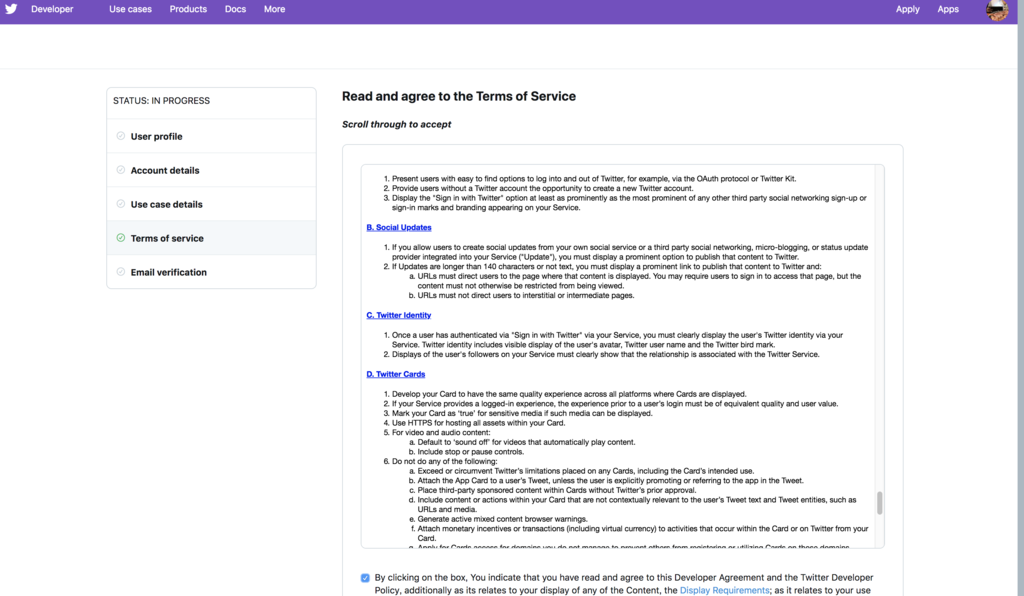The width and height of the screenshot is (1024, 596).
Task: Select the User profile step
Action: (x=212, y=136)
